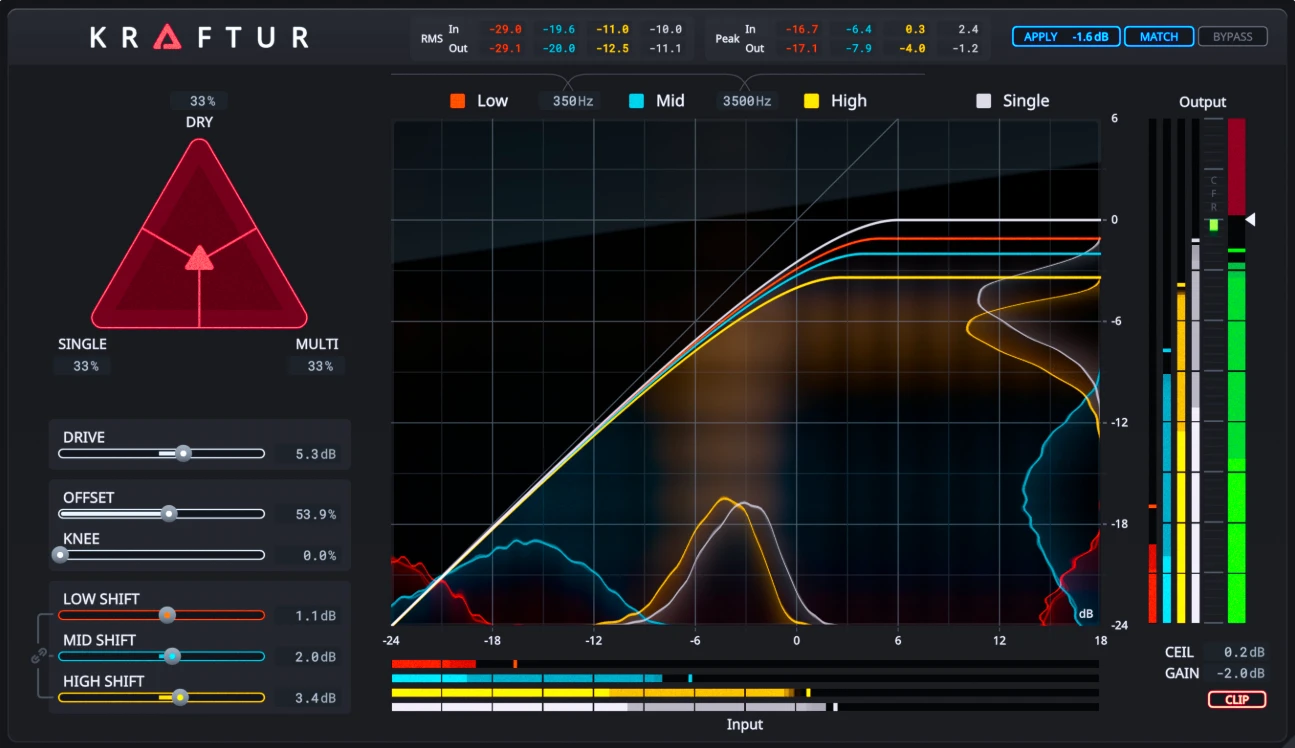
Task: Click the Peak In value "2.4"
Action: pyautogui.click(x=967, y=30)
